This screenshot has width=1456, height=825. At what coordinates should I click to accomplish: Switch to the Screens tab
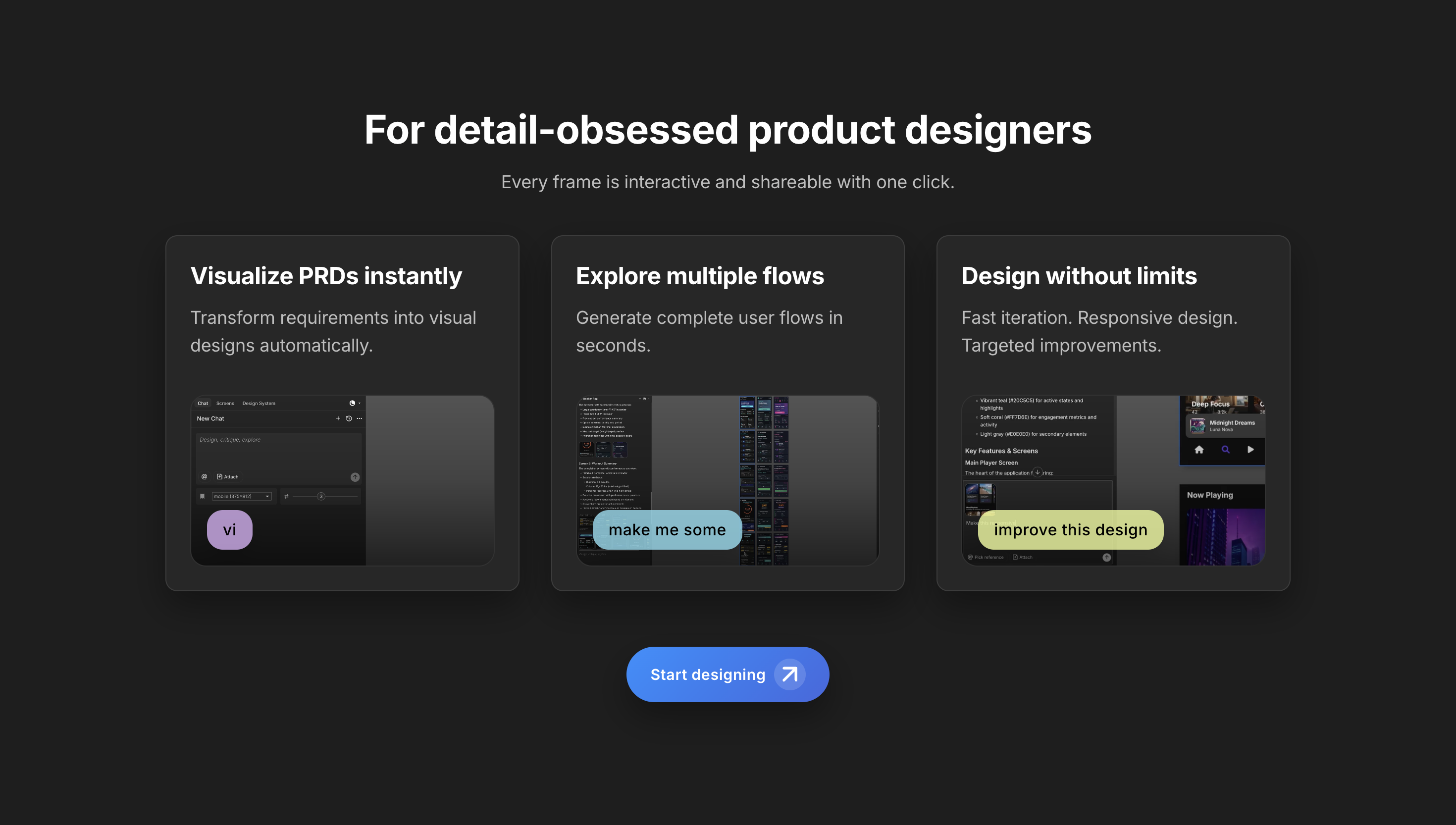(x=225, y=404)
